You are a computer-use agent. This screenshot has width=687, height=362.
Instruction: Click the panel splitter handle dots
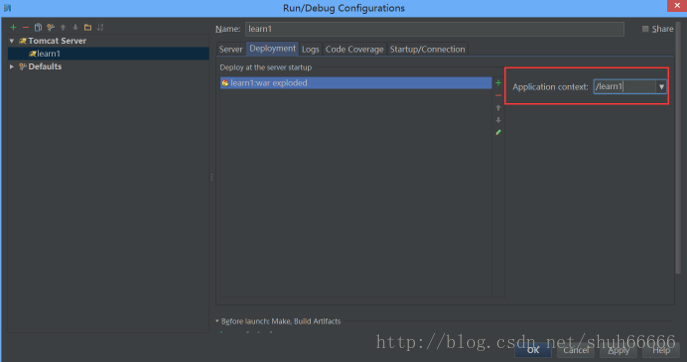(x=212, y=177)
